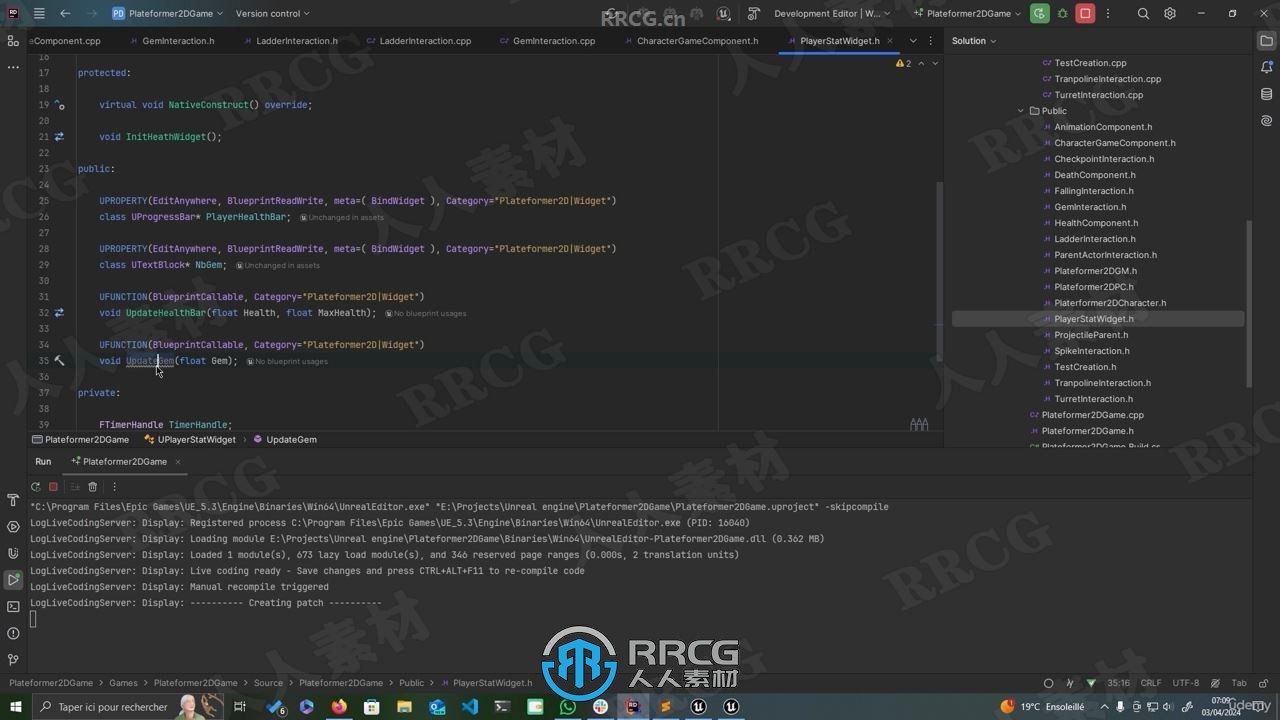Open Run panel more options menu
1280x720 pixels.
114,487
